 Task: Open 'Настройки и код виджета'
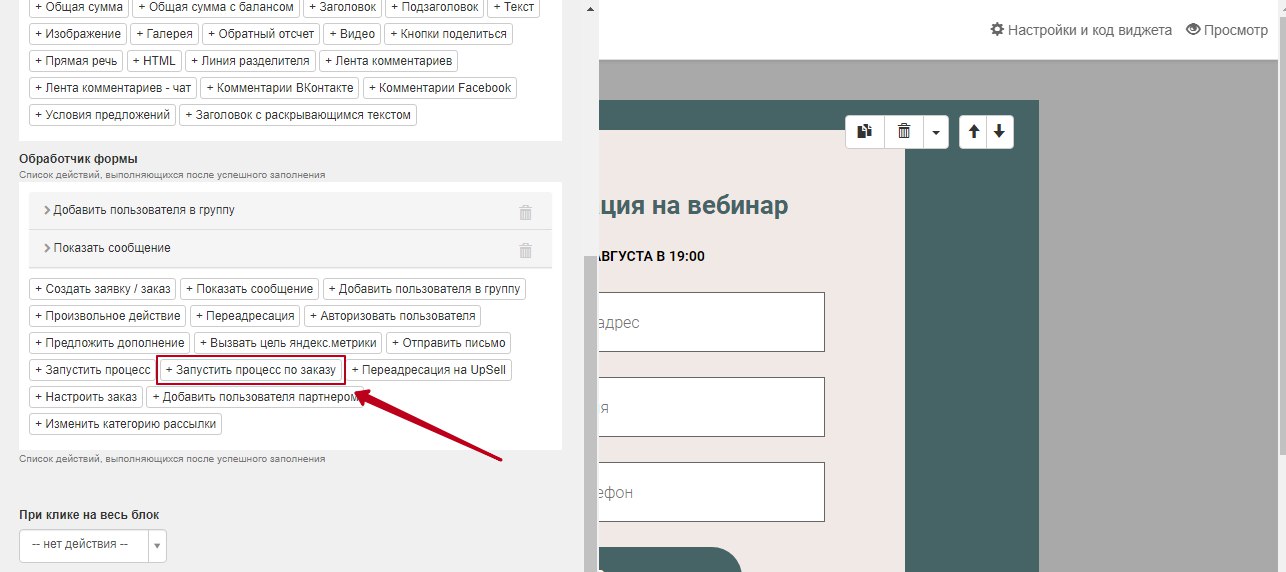click(x=1081, y=30)
